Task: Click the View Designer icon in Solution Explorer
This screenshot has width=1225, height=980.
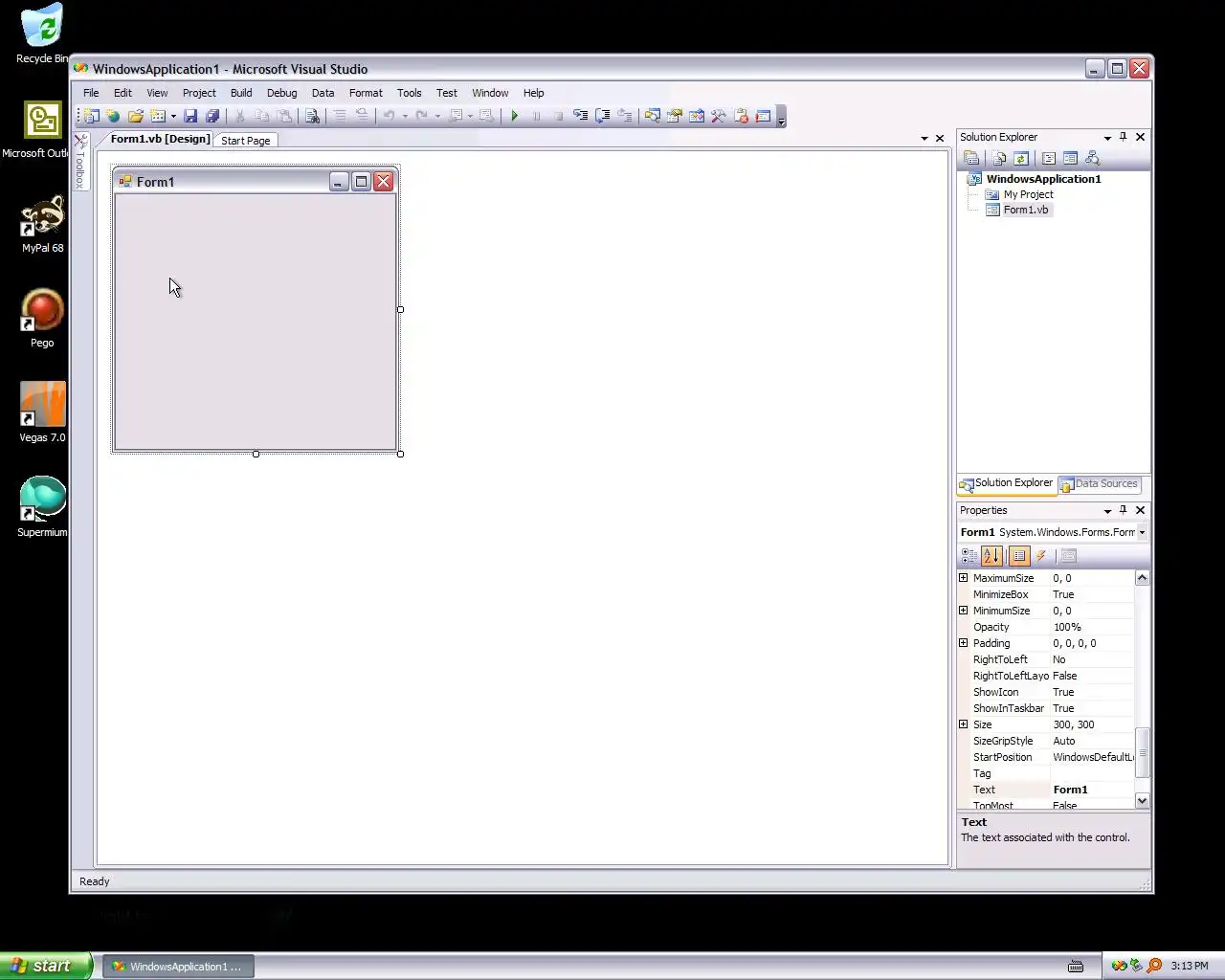Action: 1070,158
